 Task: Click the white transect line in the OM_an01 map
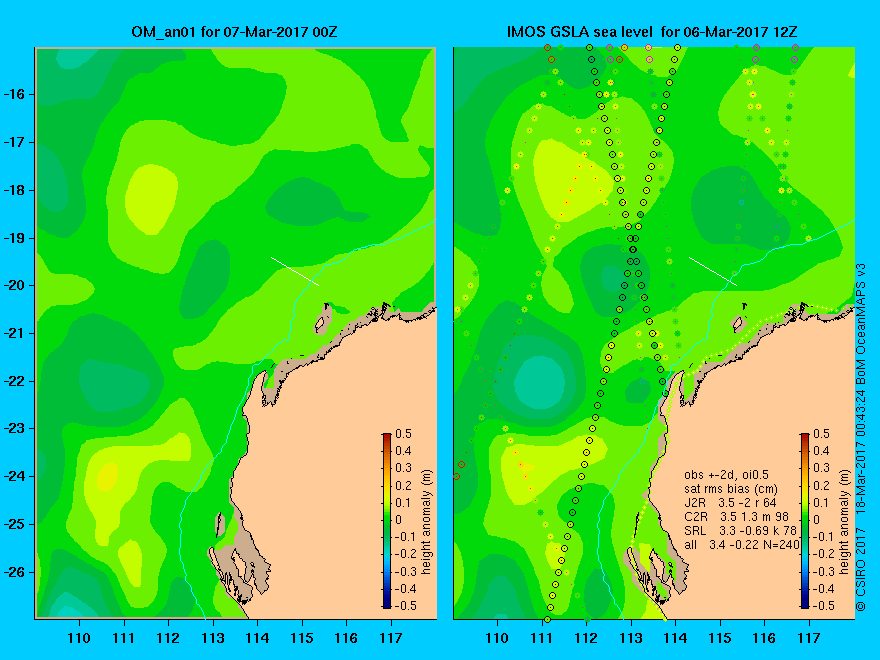coord(295,271)
